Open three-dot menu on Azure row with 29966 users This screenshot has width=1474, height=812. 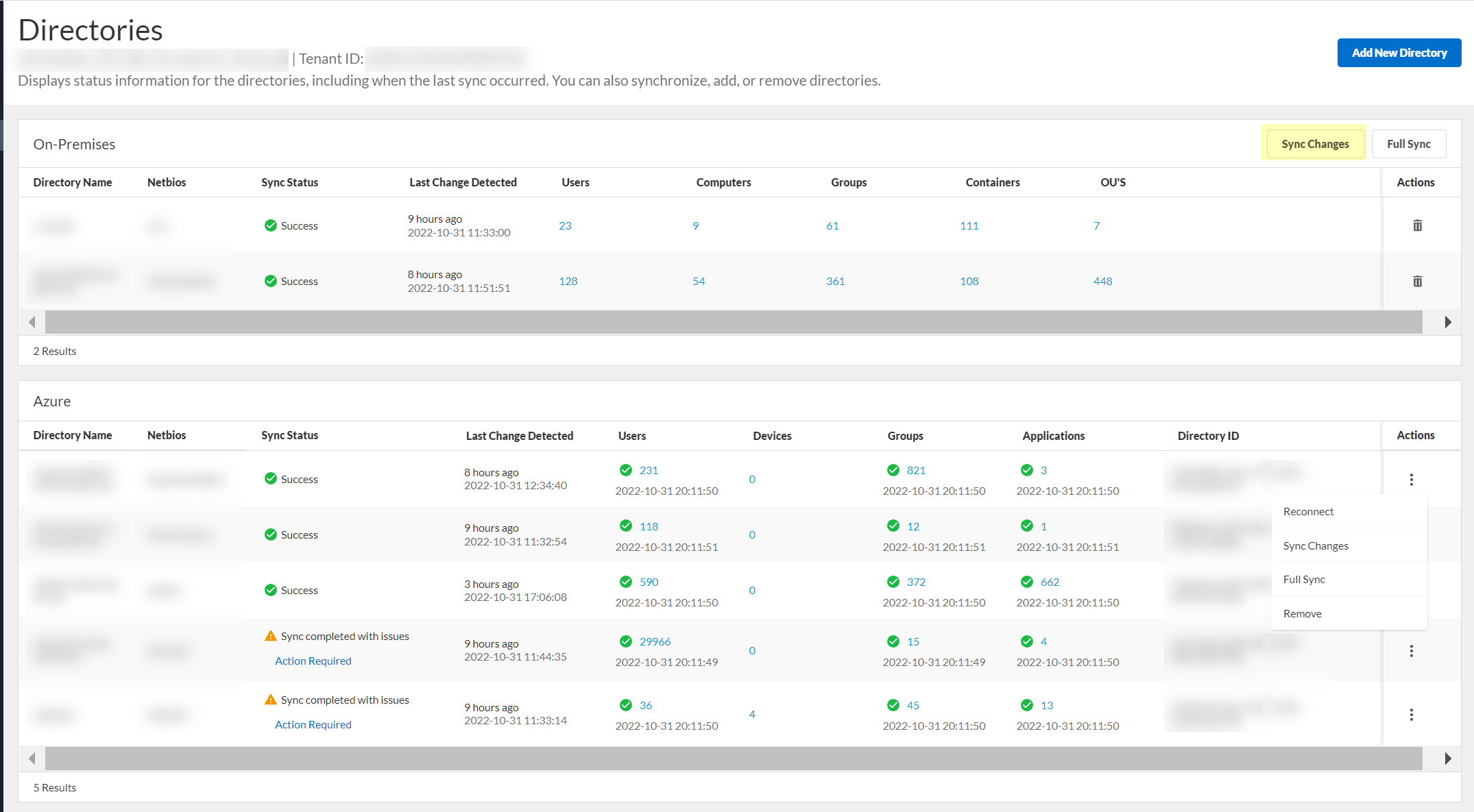click(x=1411, y=651)
